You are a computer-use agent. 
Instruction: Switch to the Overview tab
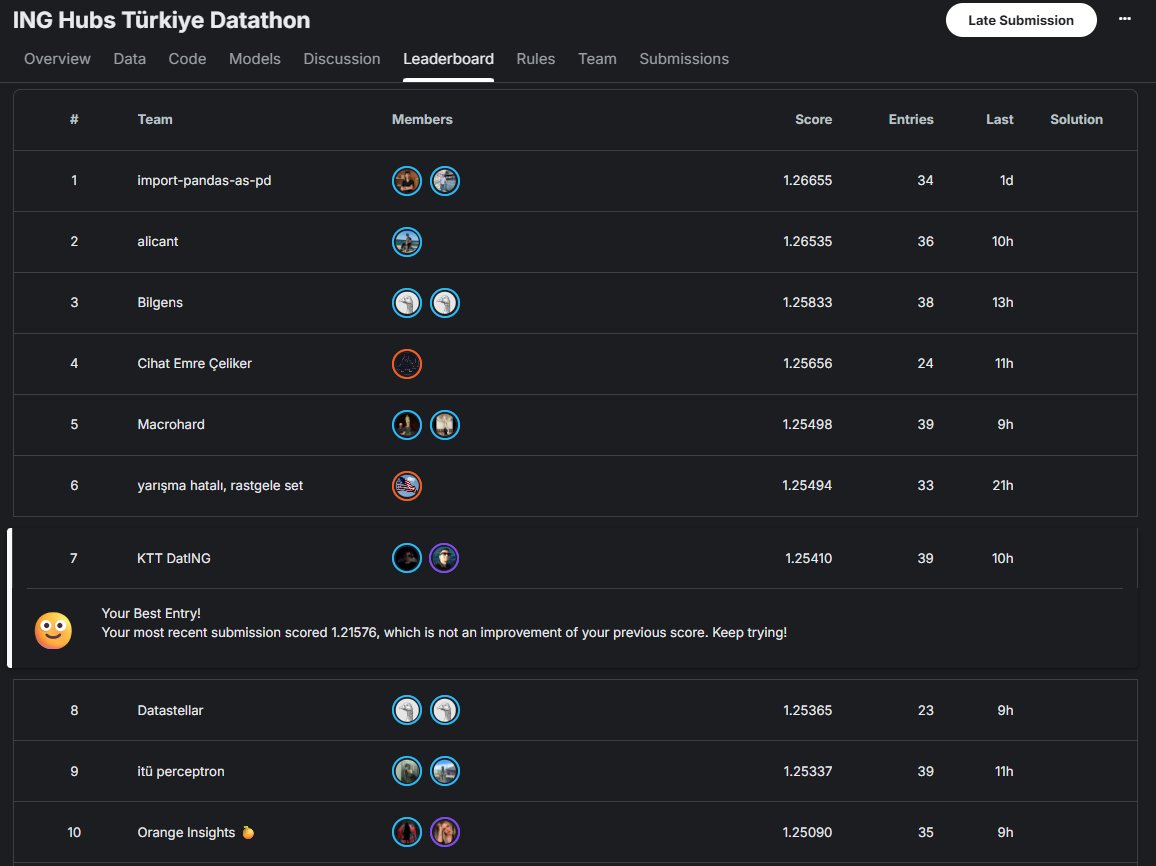[x=58, y=59]
